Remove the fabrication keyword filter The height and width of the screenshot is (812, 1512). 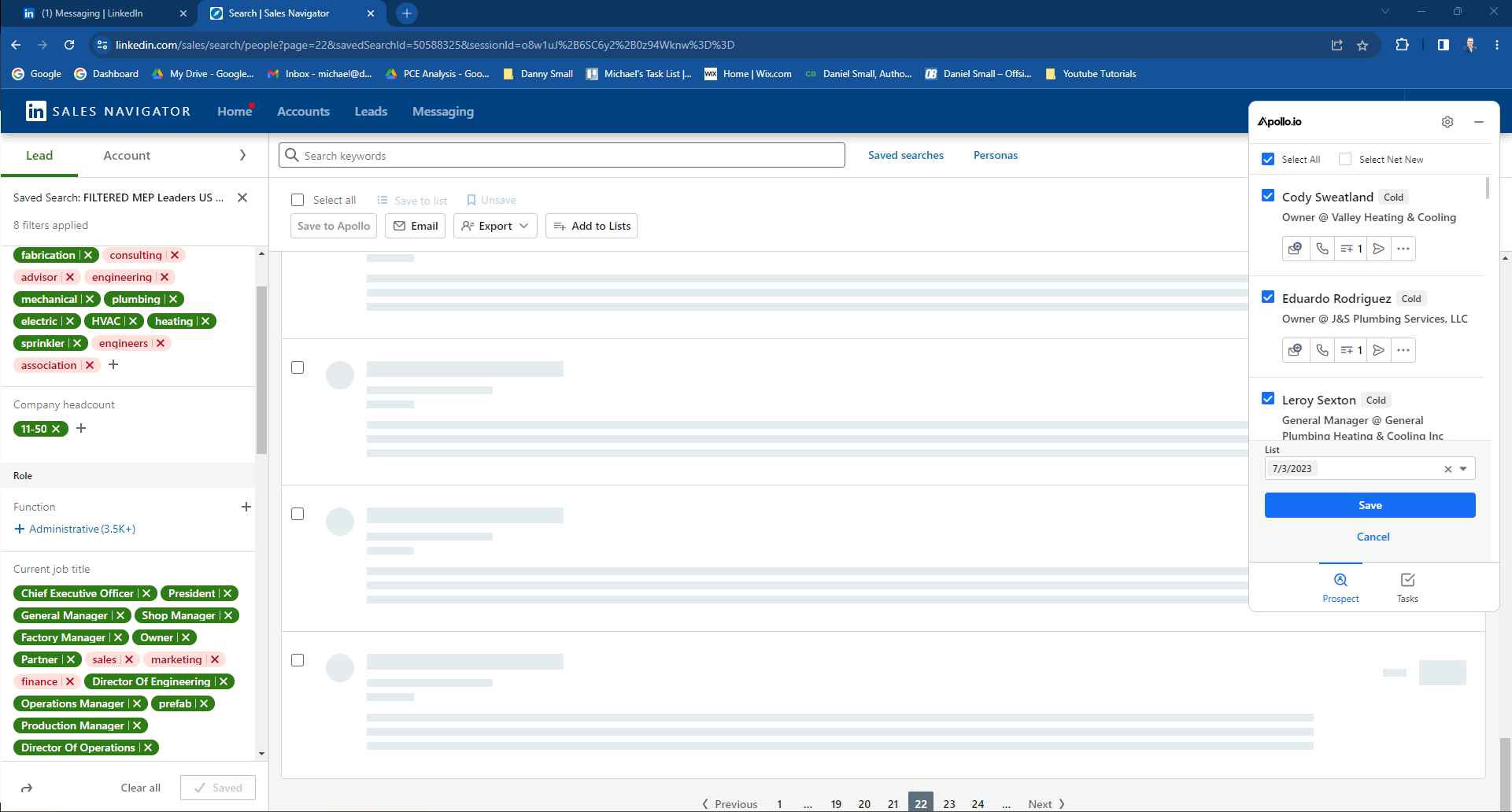pyautogui.click(x=88, y=255)
